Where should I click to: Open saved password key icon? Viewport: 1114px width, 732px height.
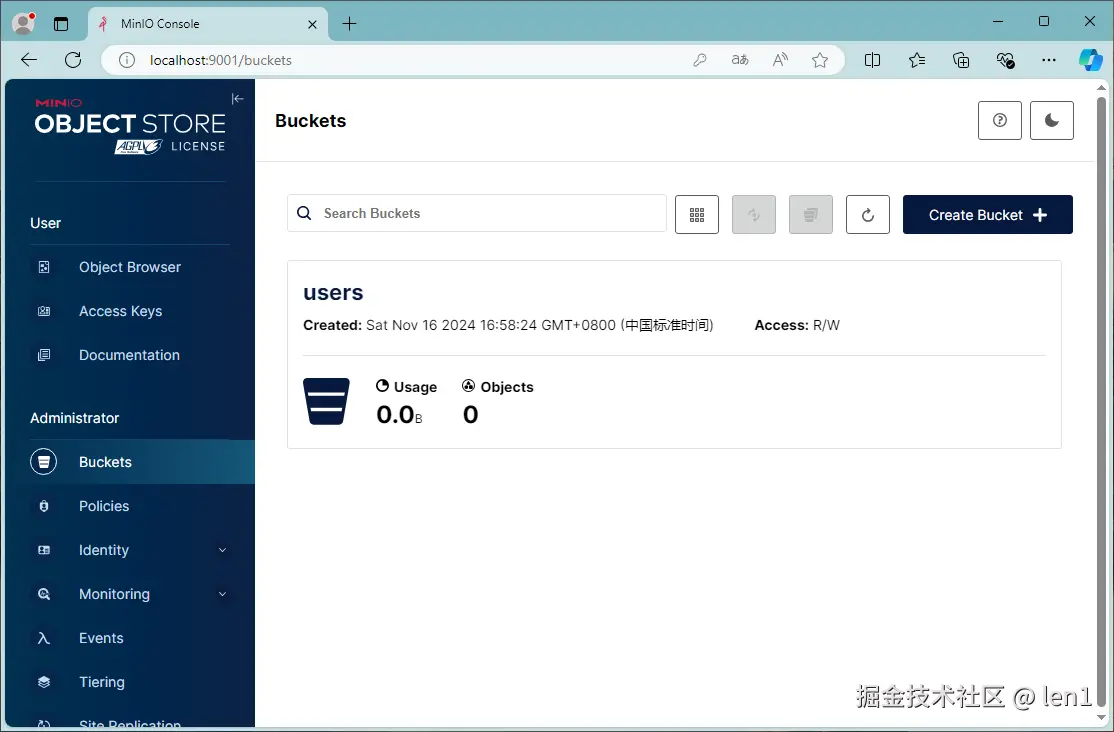coord(700,60)
